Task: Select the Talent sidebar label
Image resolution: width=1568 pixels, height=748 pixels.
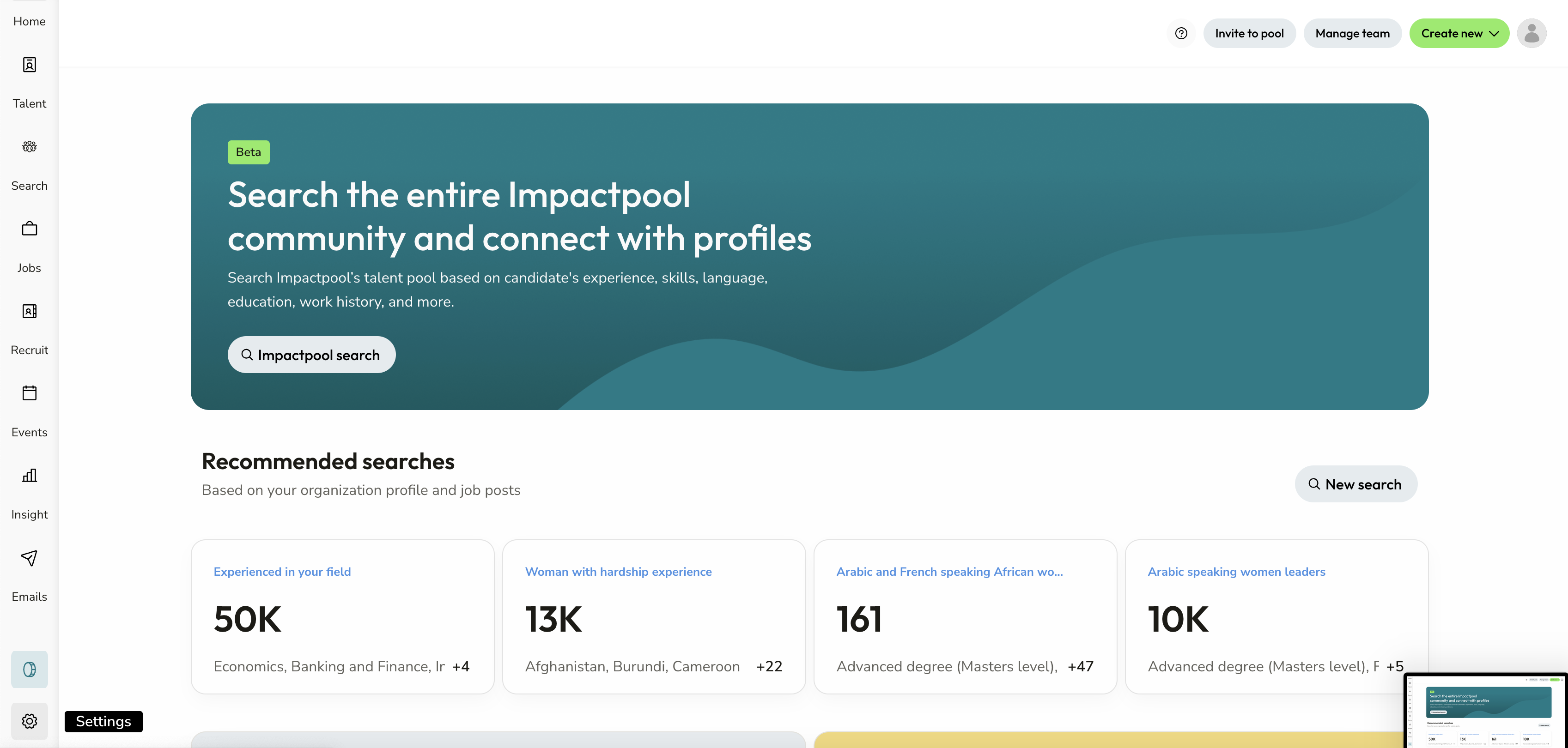Action: (x=29, y=103)
